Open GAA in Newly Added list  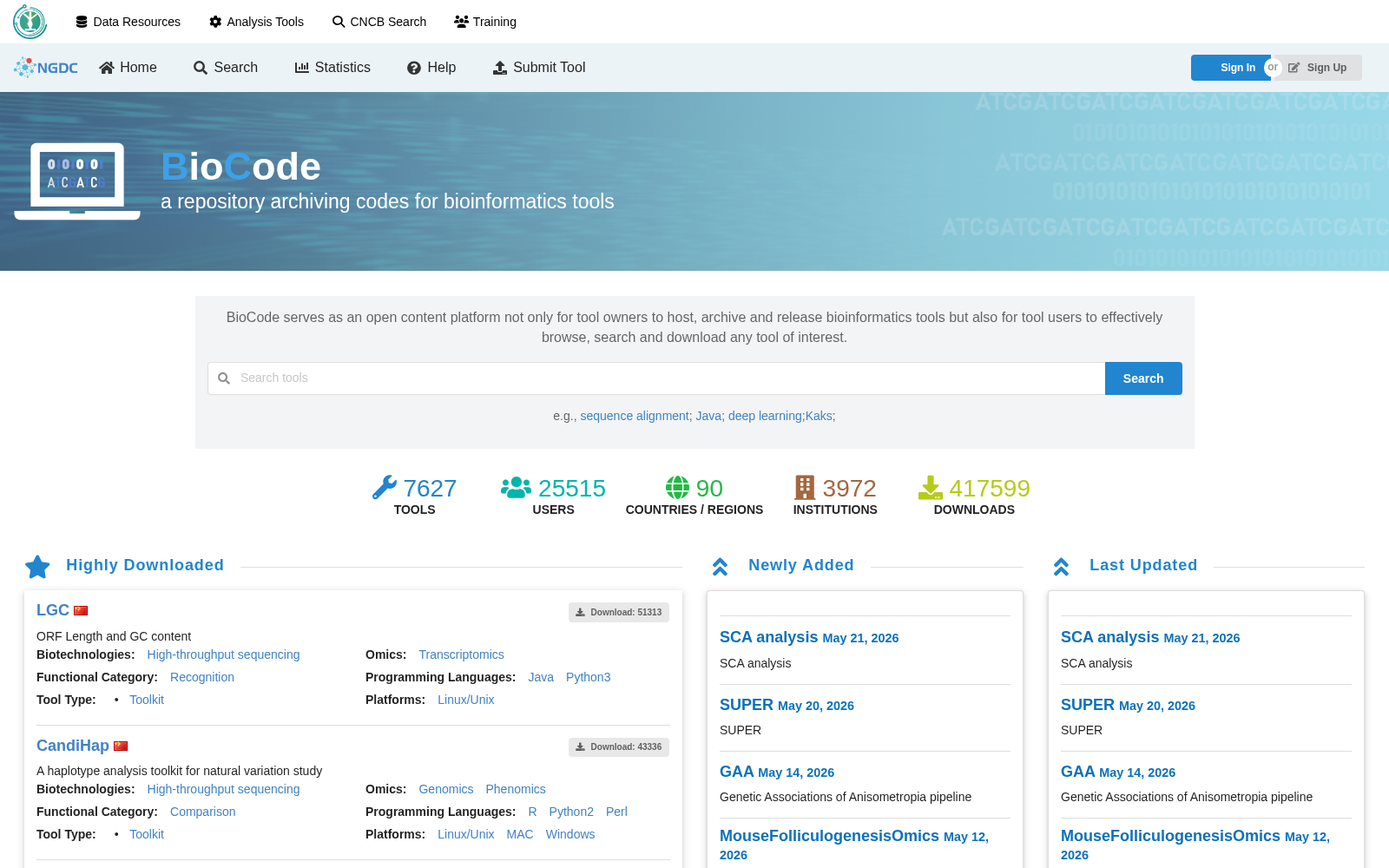tap(737, 772)
